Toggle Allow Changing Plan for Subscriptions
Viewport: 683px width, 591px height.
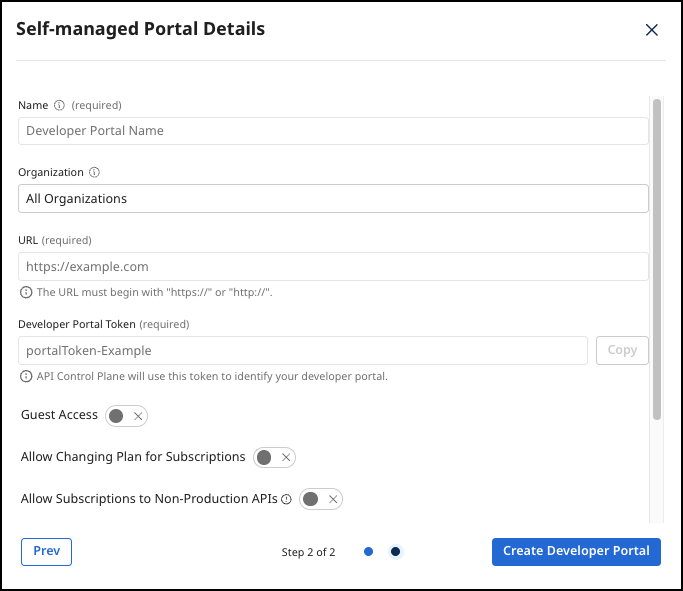point(274,458)
